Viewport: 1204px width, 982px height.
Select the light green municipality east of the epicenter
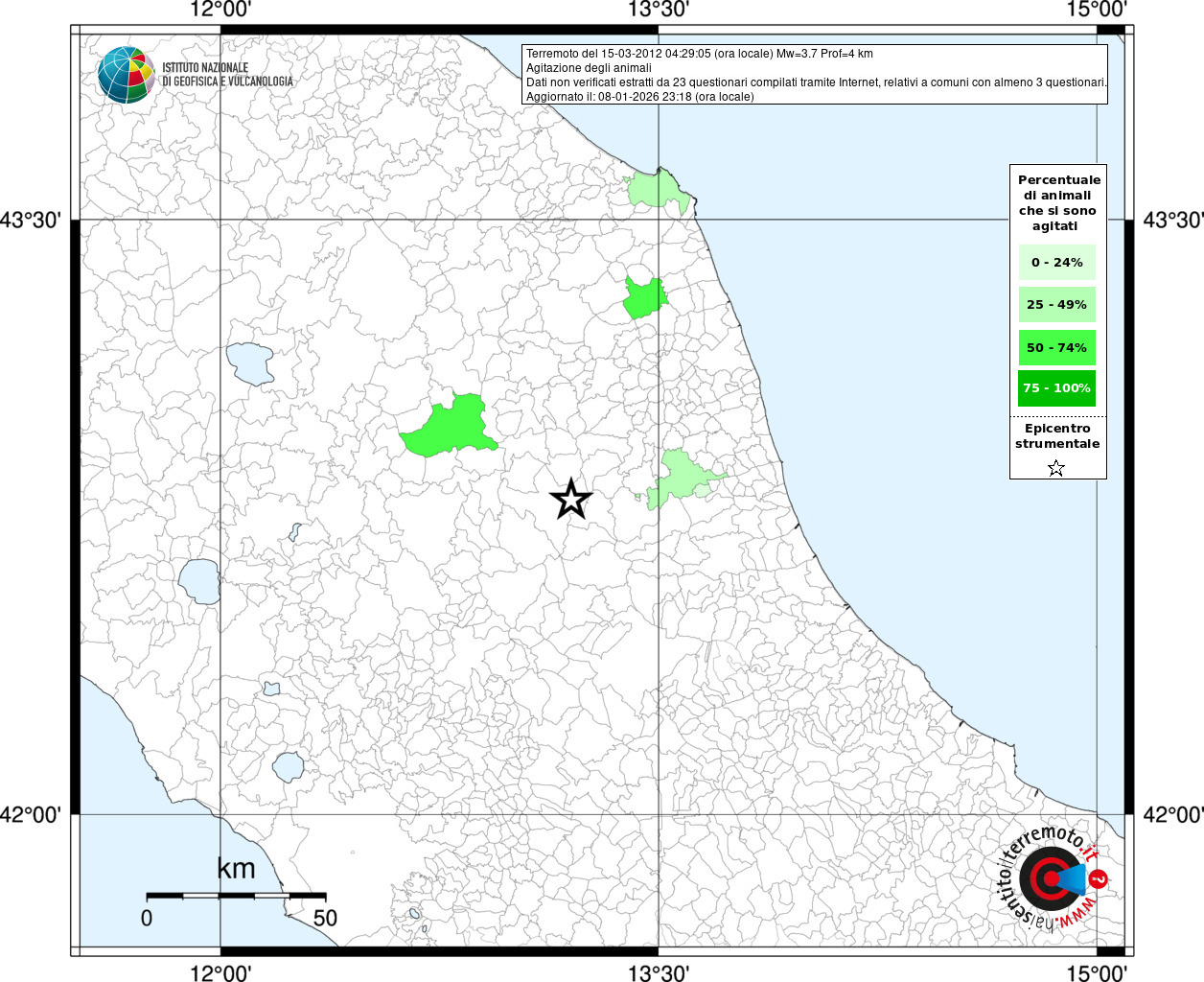(x=683, y=476)
